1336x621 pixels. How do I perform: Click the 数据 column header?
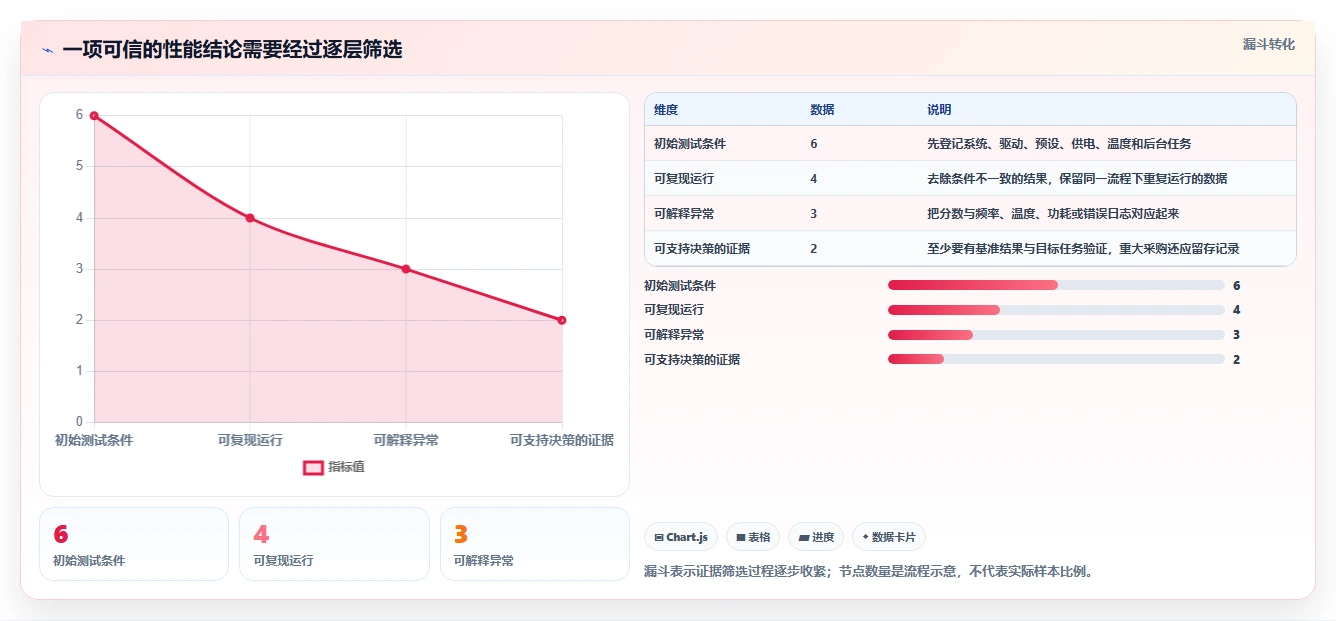pyautogui.click(x=822, y=109)
